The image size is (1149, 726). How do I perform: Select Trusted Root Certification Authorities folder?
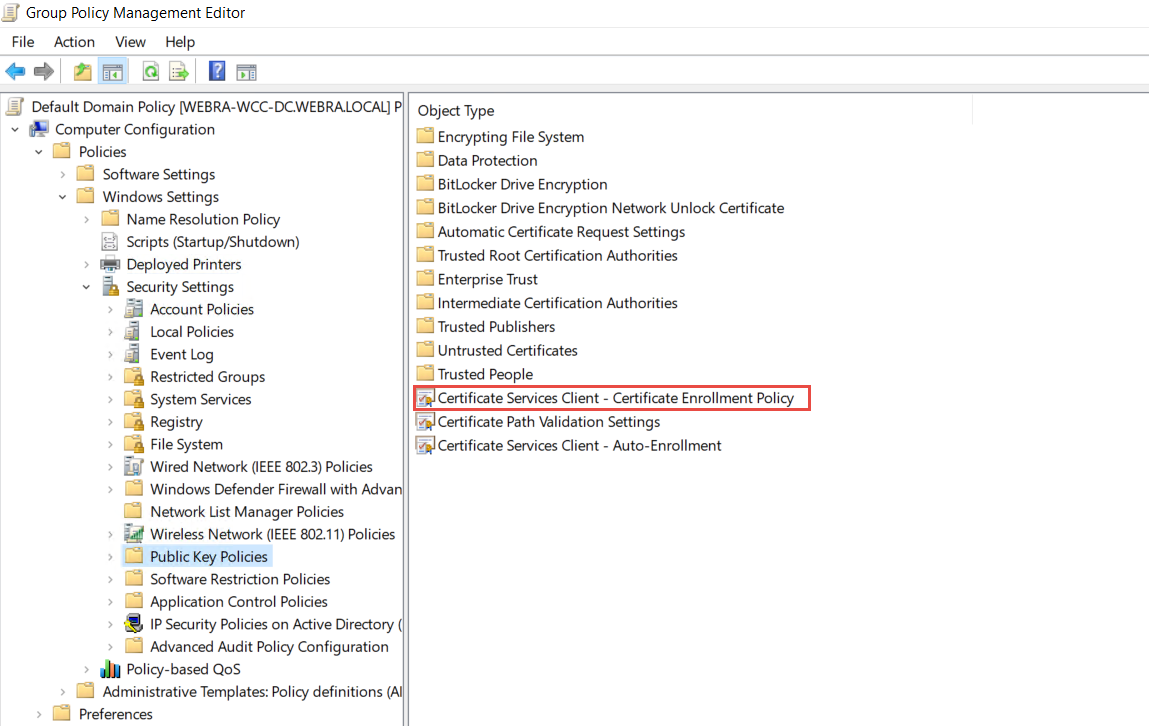click(557, 256)
